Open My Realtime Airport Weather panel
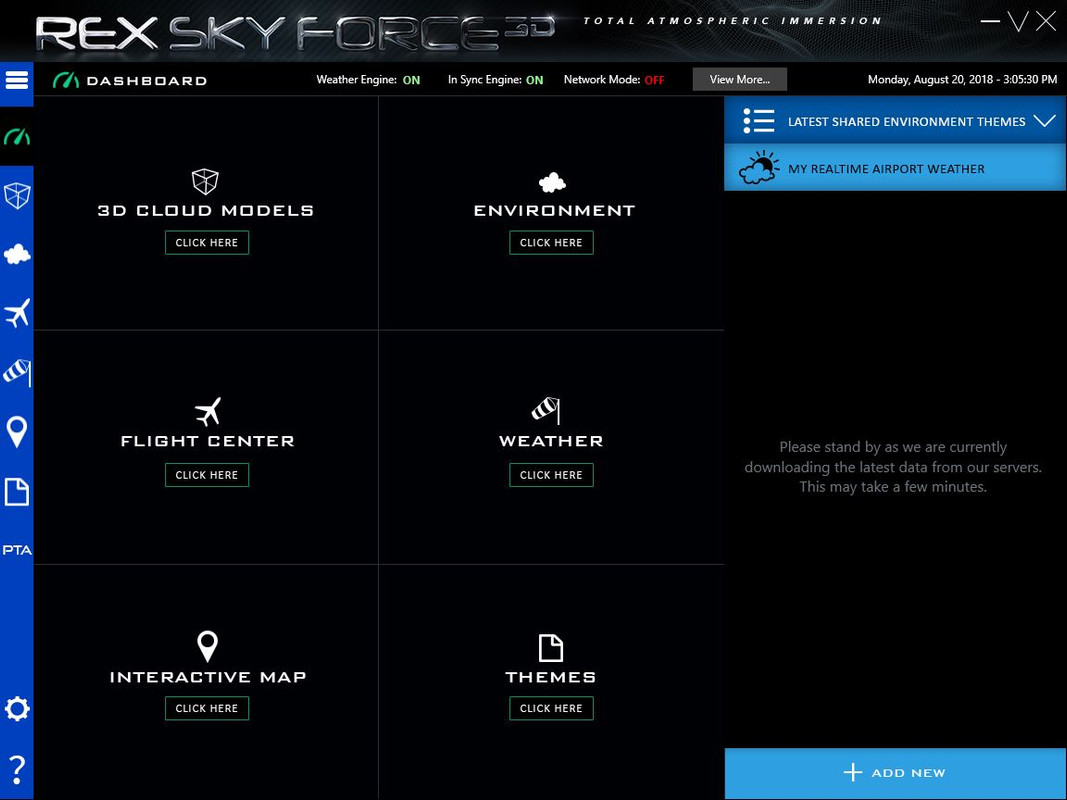The image size is (1067, 800). [x=895, y=168]
